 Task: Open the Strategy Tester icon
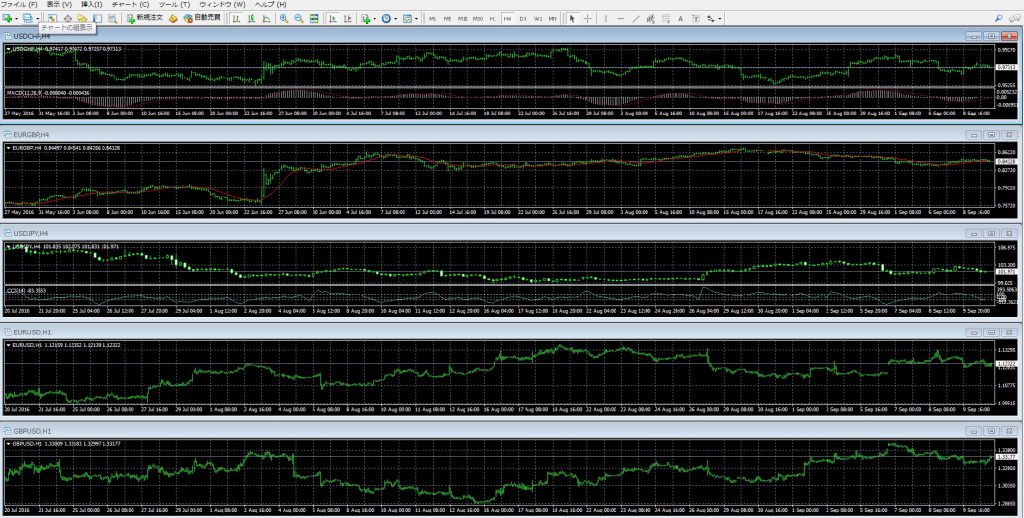pos(112,18)
